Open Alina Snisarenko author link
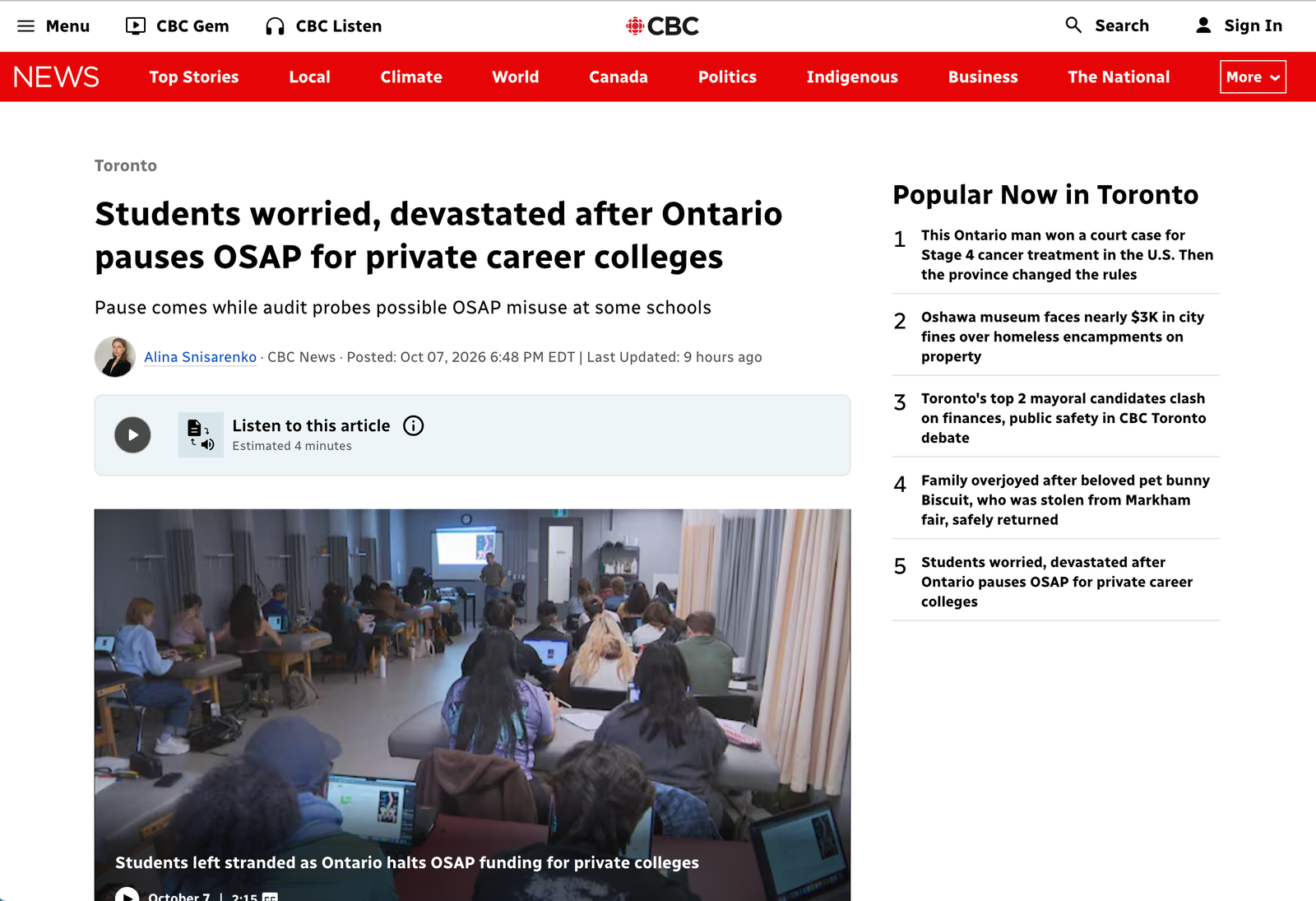This screenshot has width=1316, height=901. pos(201,357)
